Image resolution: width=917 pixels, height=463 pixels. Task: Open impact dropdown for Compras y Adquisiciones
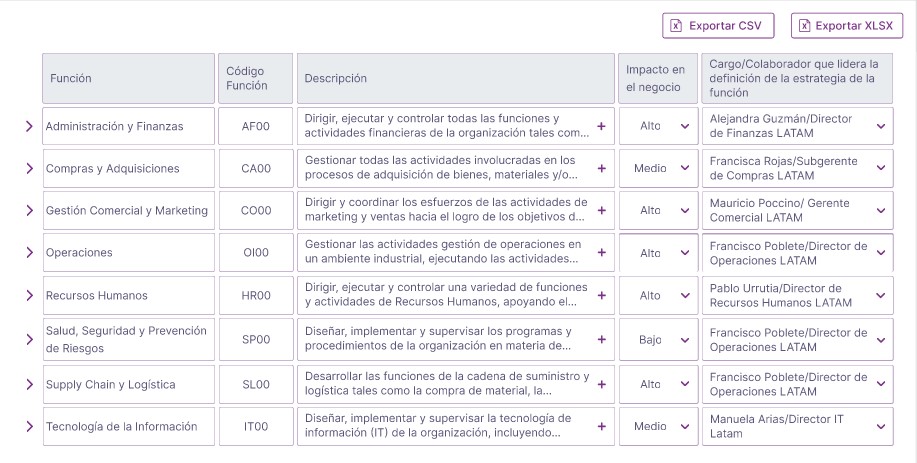[x=658, y=169]
